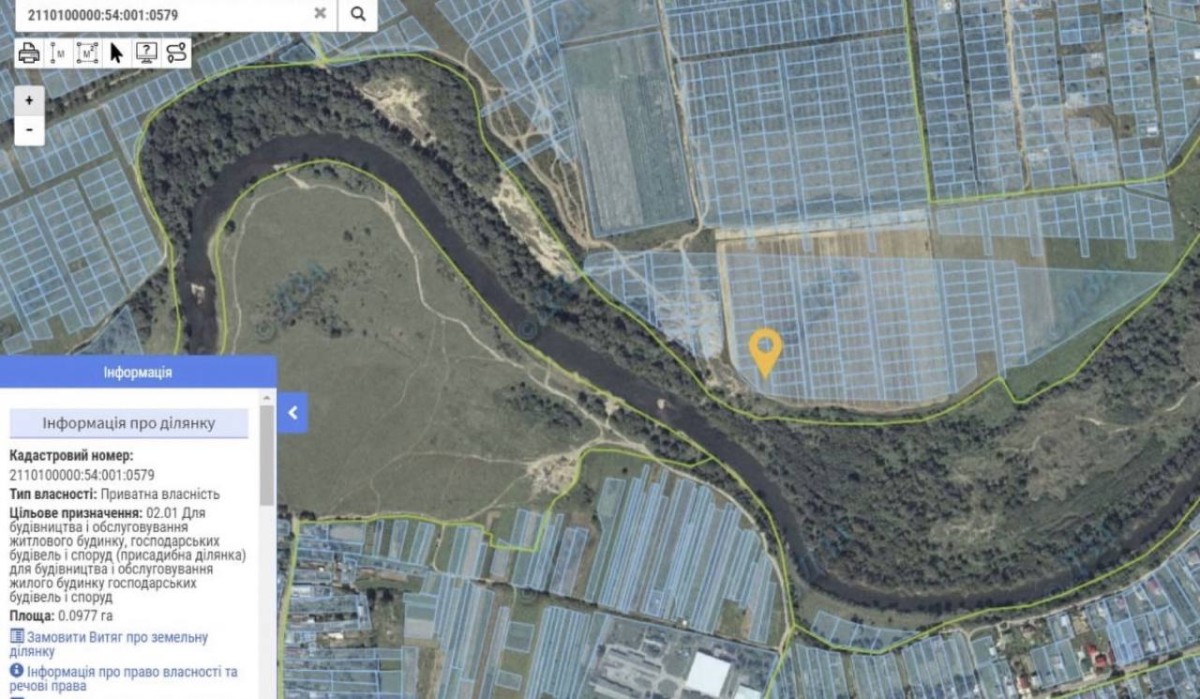Select the distance measurement tool
1200x699 pixels.
(59, 53)
